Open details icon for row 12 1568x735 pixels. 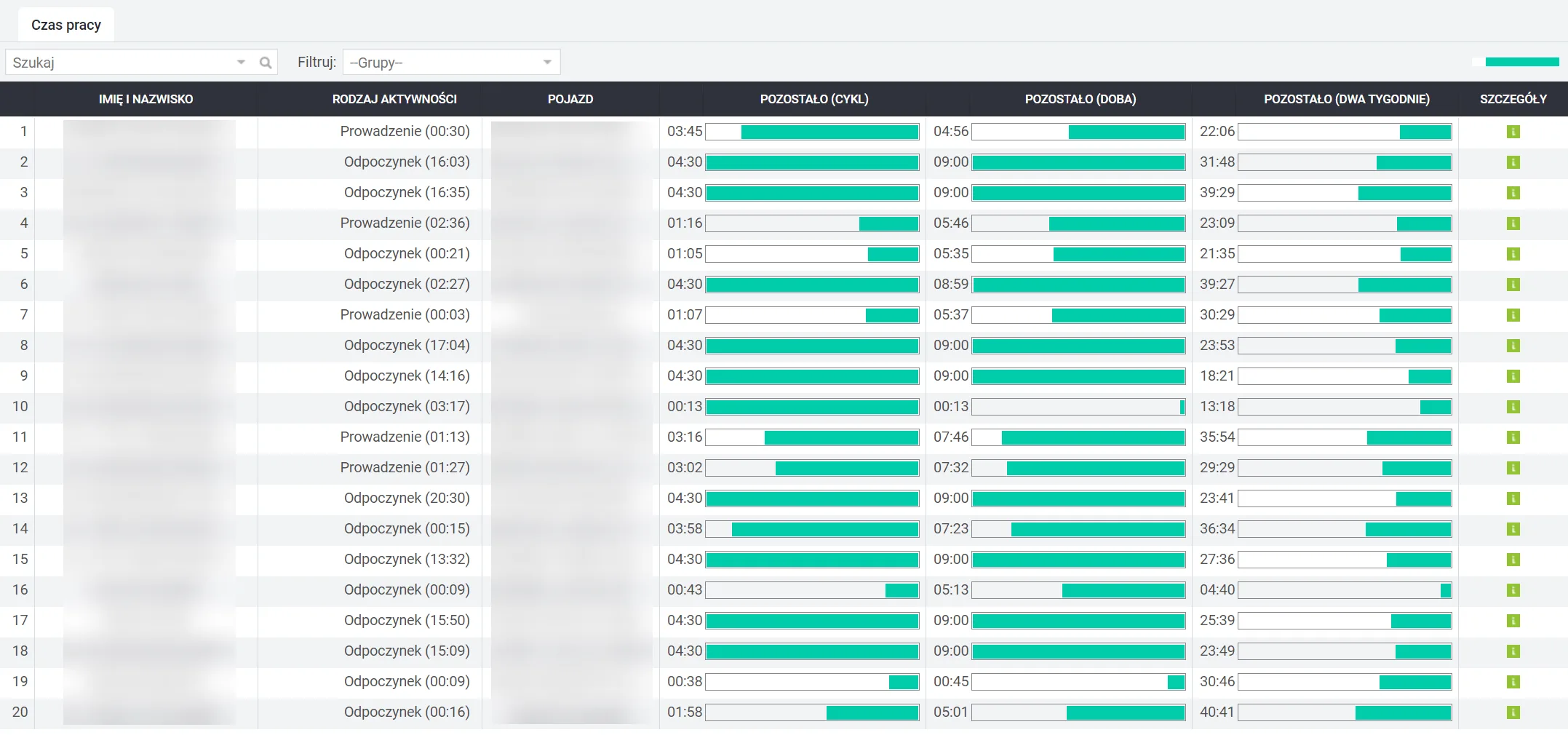click(x=1513, y=468)
